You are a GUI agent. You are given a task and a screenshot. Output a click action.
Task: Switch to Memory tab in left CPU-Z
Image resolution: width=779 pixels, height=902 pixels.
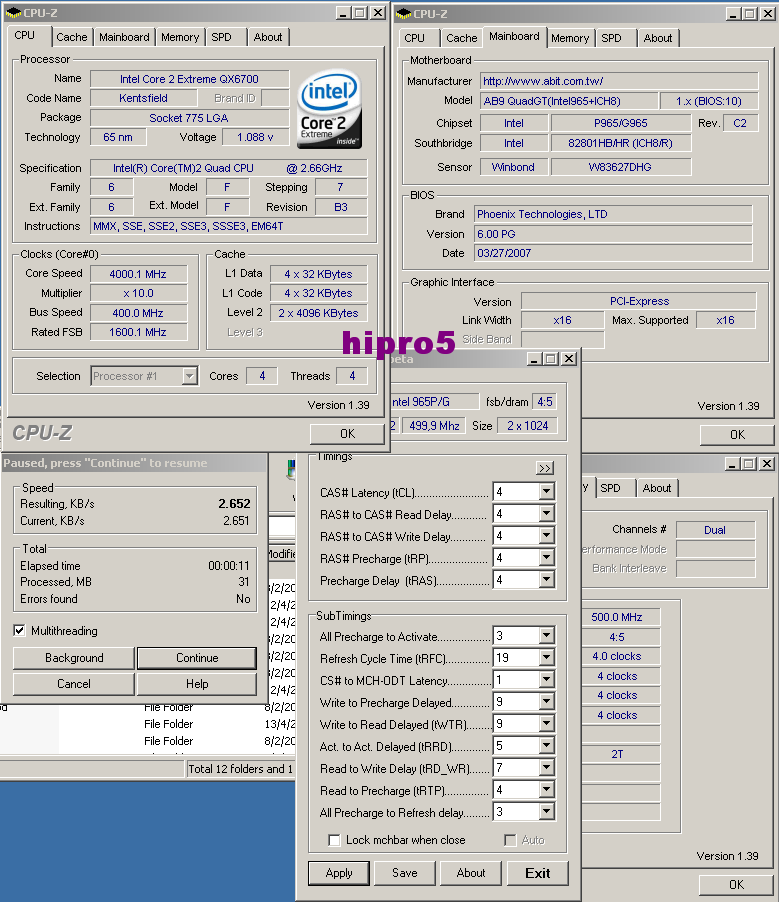[180, 37]
